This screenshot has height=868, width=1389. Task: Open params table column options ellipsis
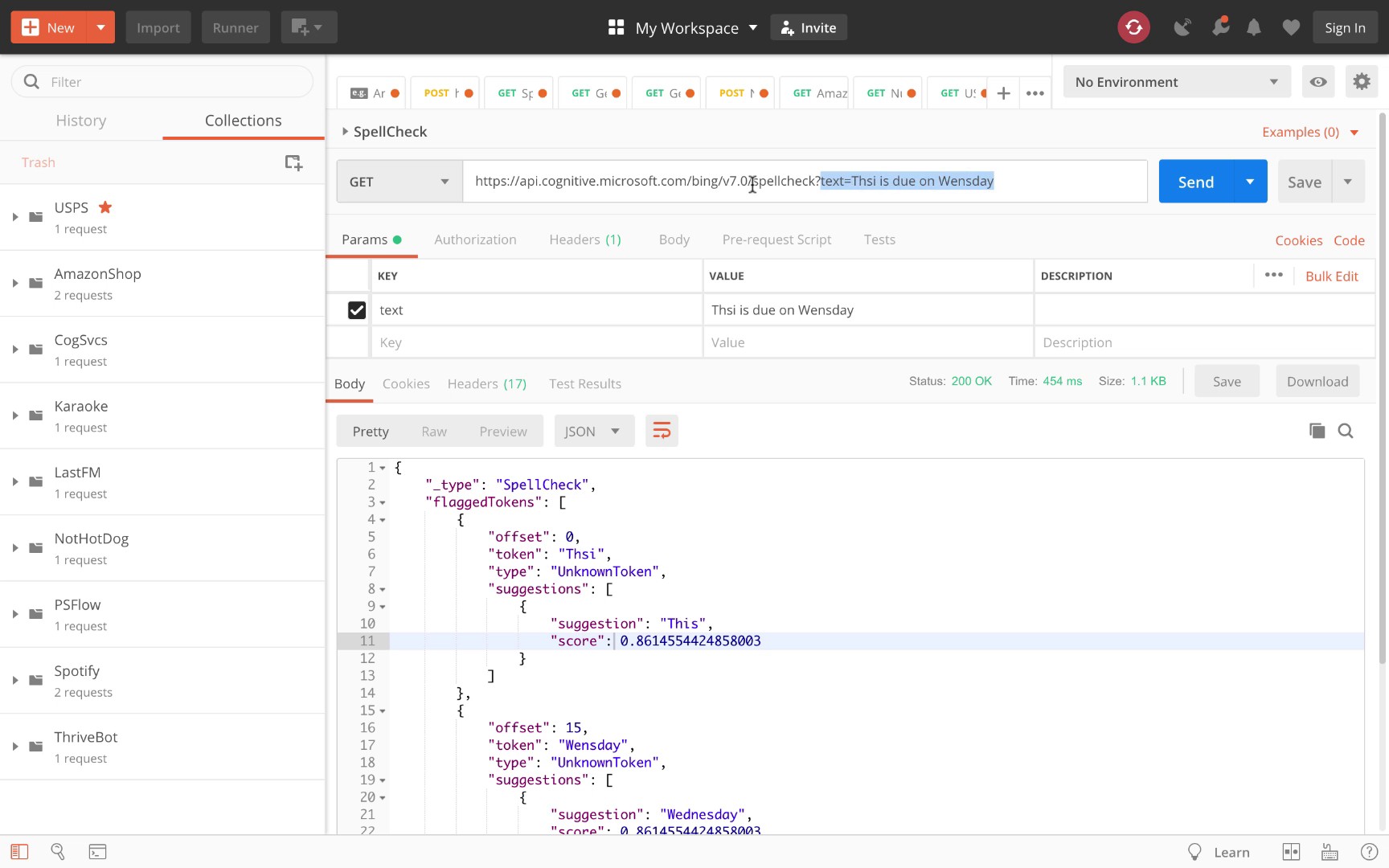[x=1274, y=275]
